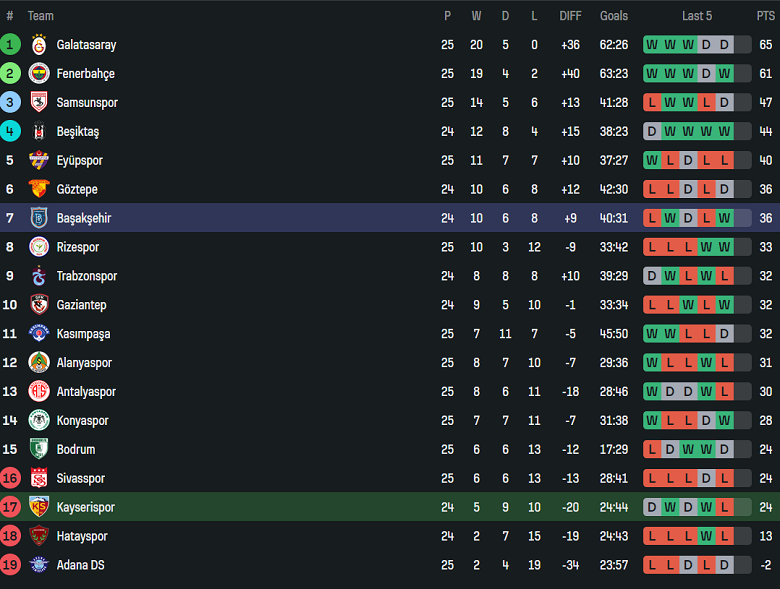The width and height of the screenshot is (780, 589).
Task: Click the Hatayspor team logo
Action: pyautogui.click(x=39, y=536)
